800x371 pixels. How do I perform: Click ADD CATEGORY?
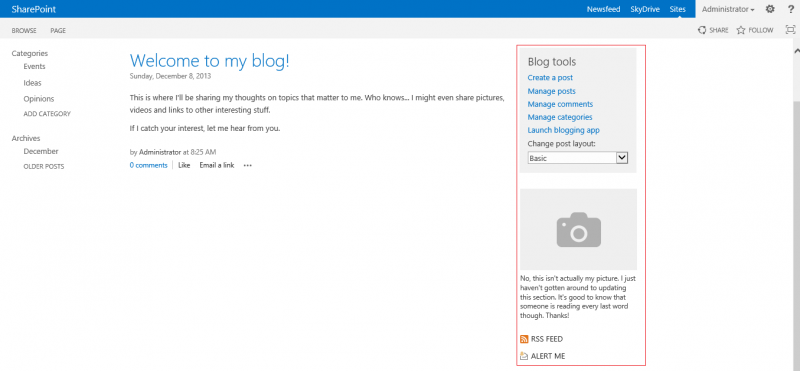[x=47, y=114]
